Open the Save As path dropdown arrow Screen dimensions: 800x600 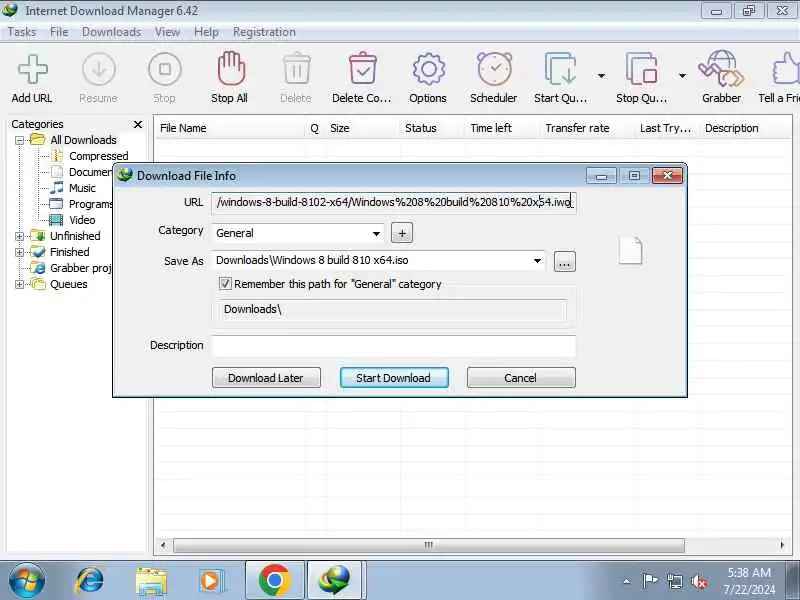point(537,261)
